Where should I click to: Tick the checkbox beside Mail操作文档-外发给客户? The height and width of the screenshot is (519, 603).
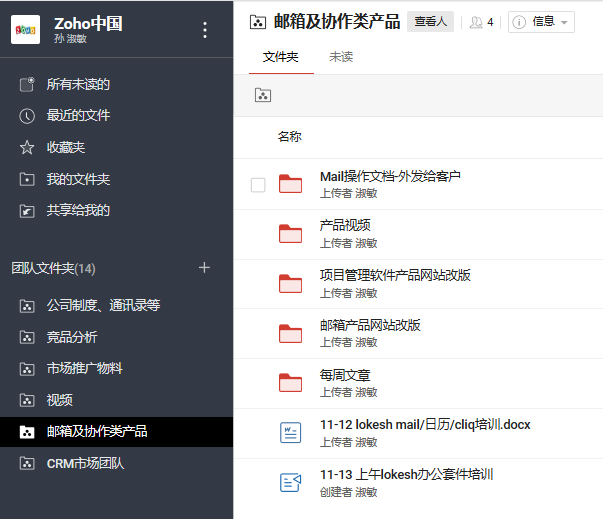258,185
